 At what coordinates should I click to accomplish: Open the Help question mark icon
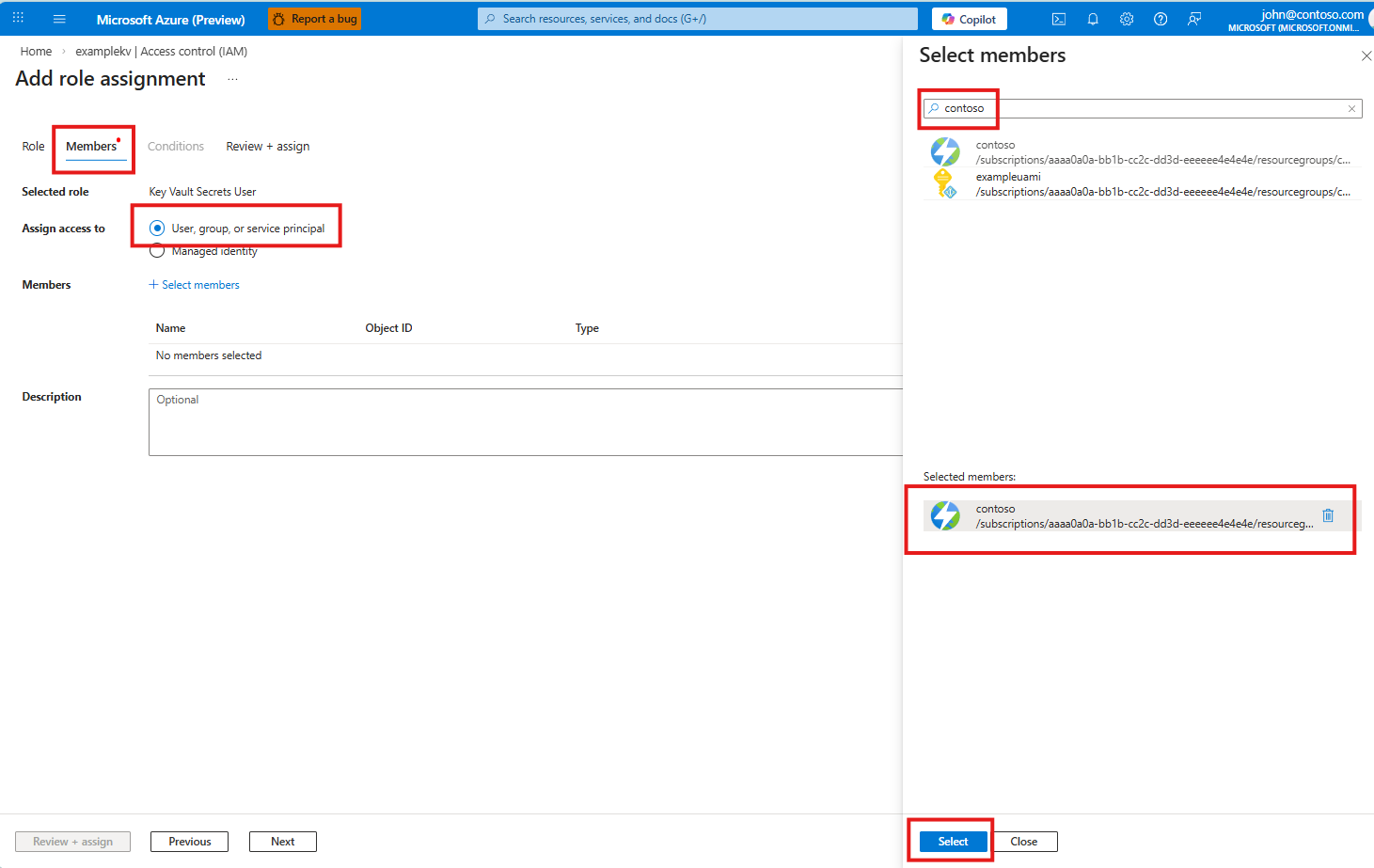1161,19
